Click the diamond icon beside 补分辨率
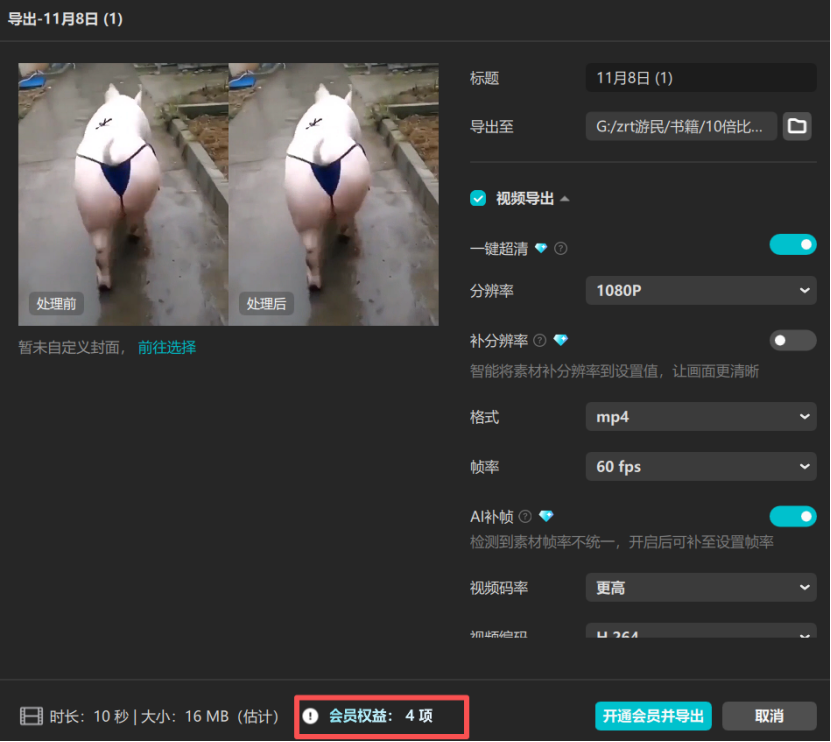 [x=560, y=341]
